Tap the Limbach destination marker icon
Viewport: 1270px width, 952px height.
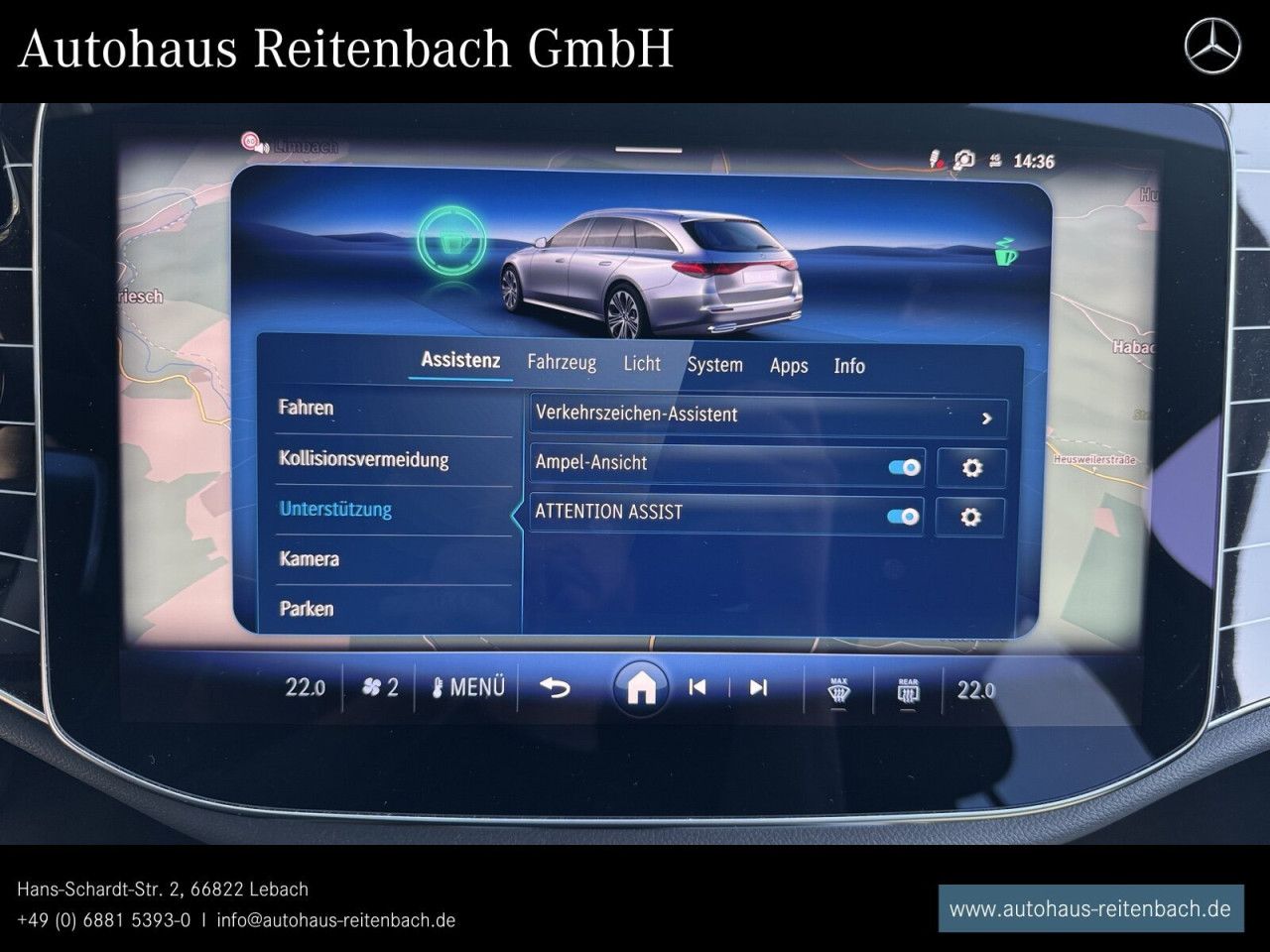click(254, 144)
